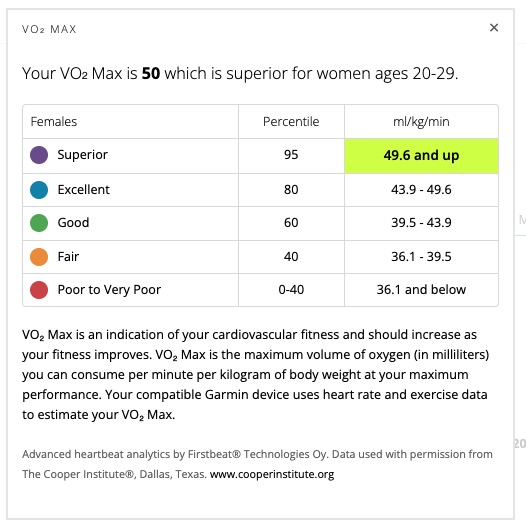
Task: Click the 36.1 - 39.5 range cell
Action: click(x=421, y=257)
